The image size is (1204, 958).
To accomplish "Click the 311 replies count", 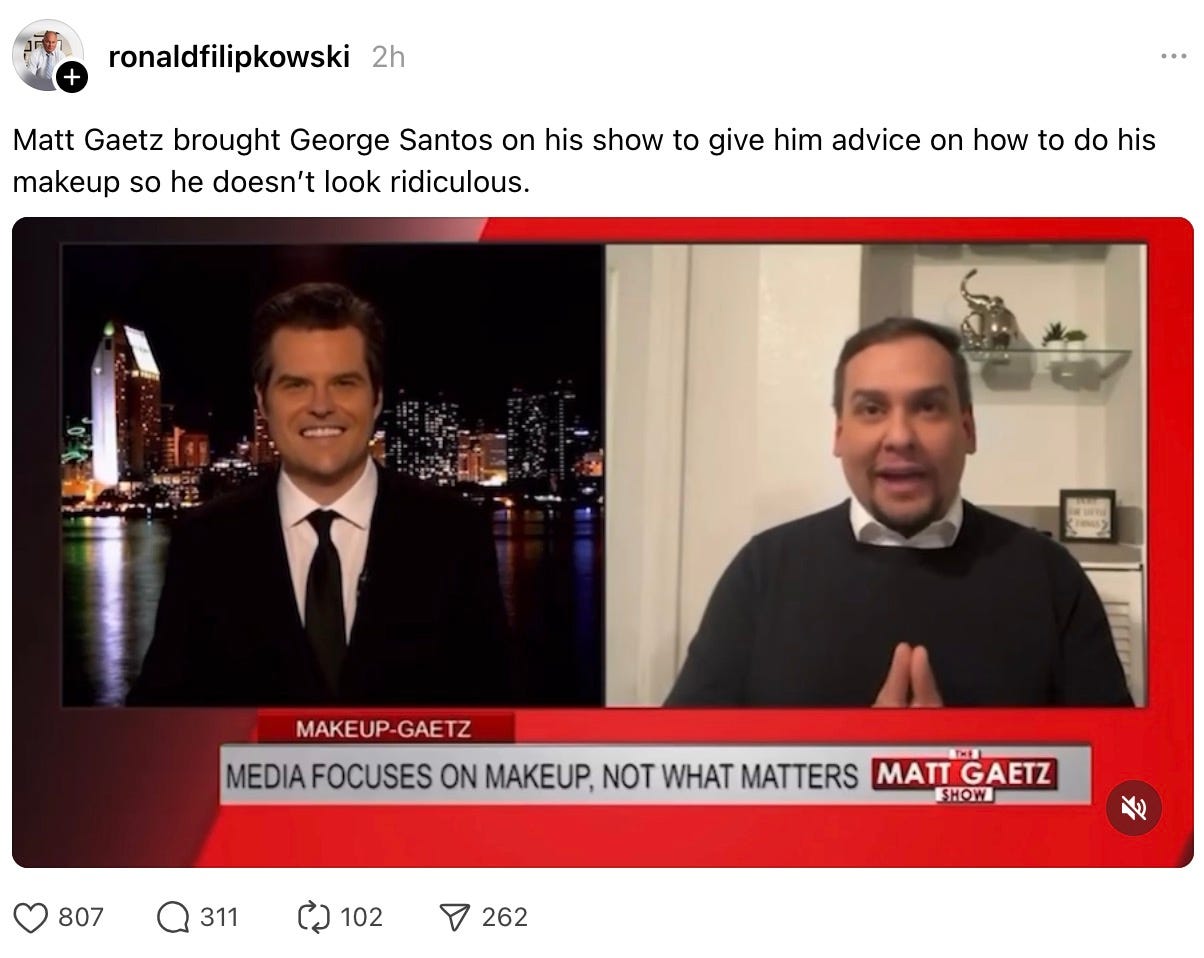I will (x=219, y=917).
